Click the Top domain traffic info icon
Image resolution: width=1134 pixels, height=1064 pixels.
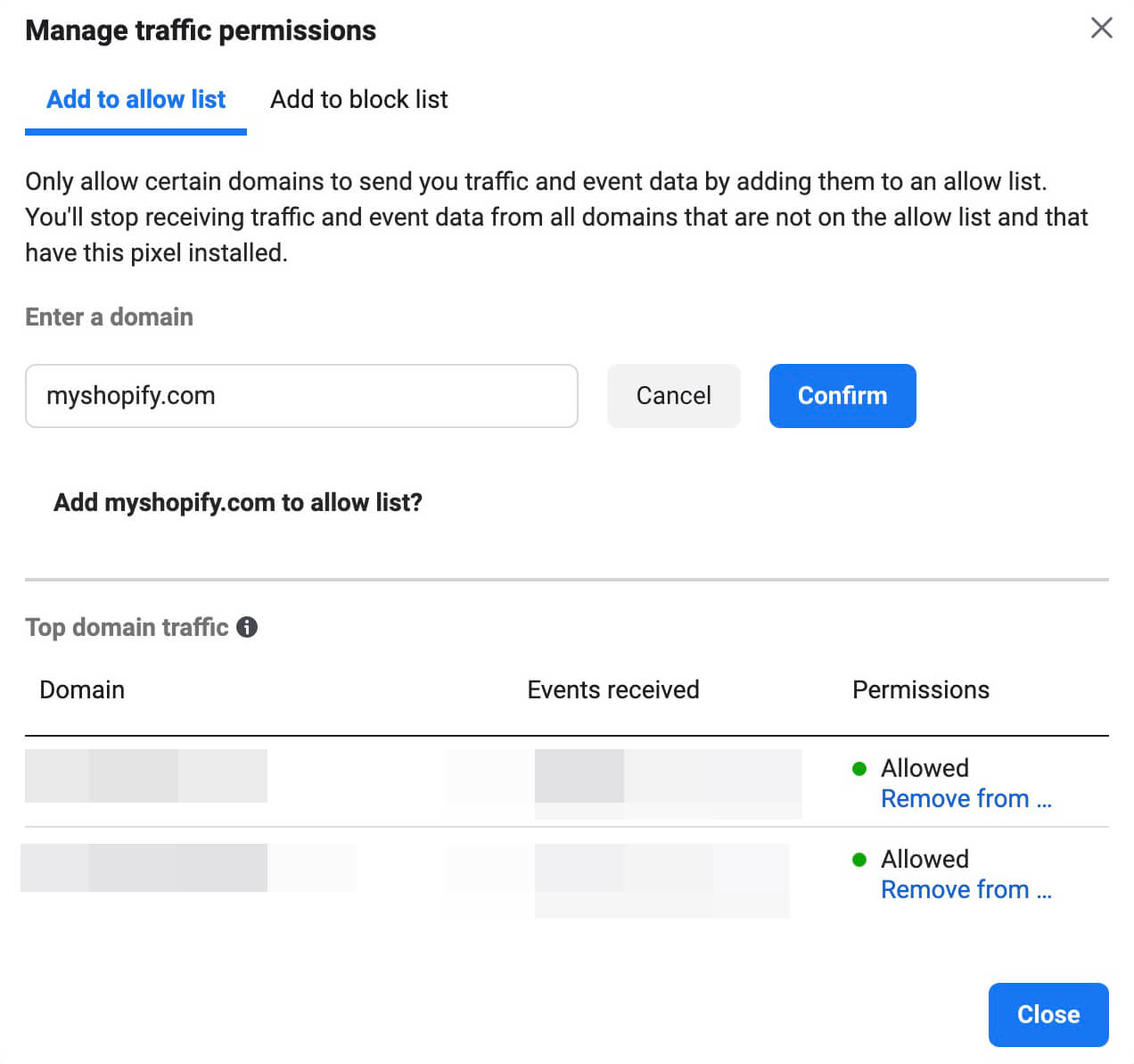(x=247, y=627)
